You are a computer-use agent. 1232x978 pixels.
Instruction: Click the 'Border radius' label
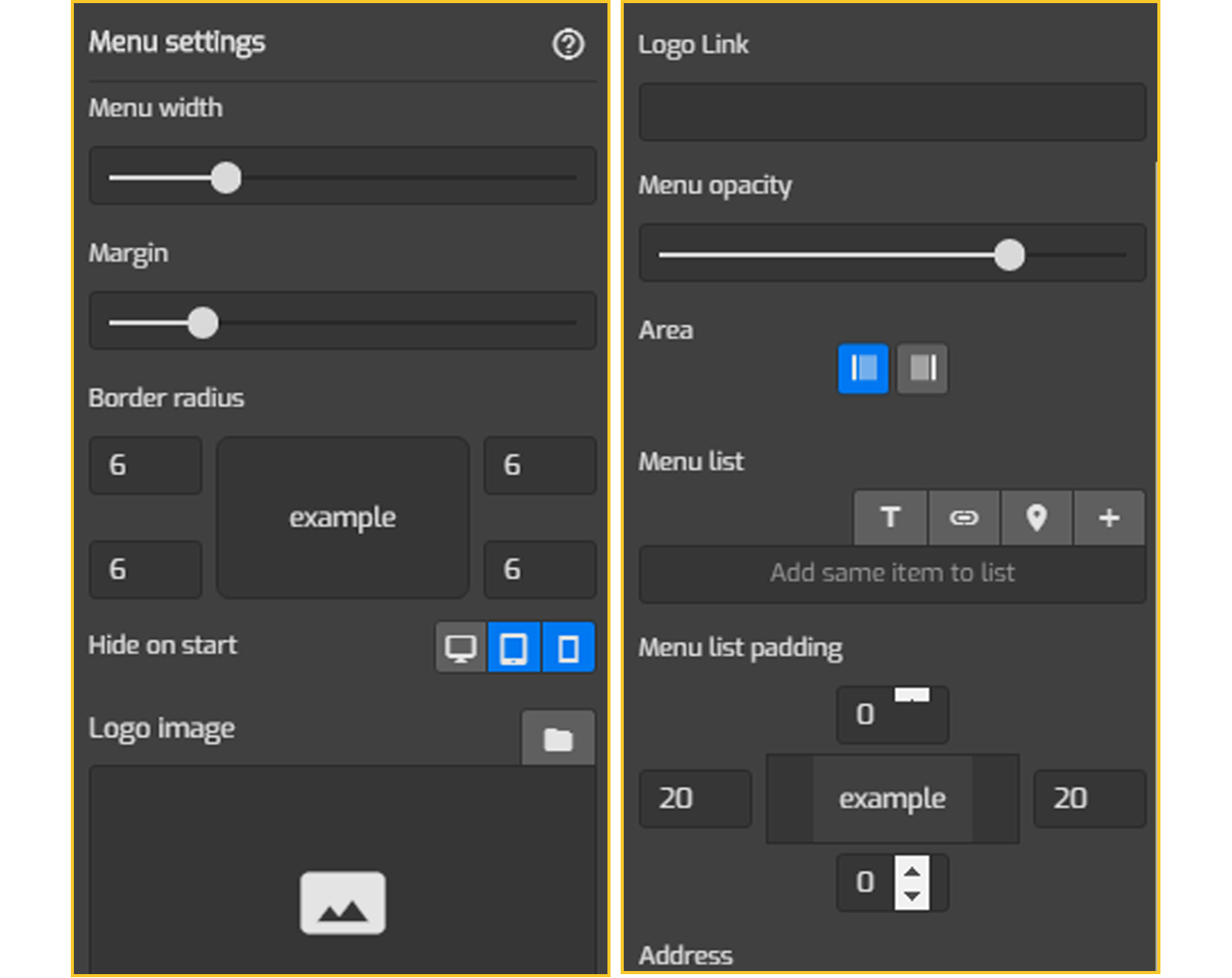166,398
